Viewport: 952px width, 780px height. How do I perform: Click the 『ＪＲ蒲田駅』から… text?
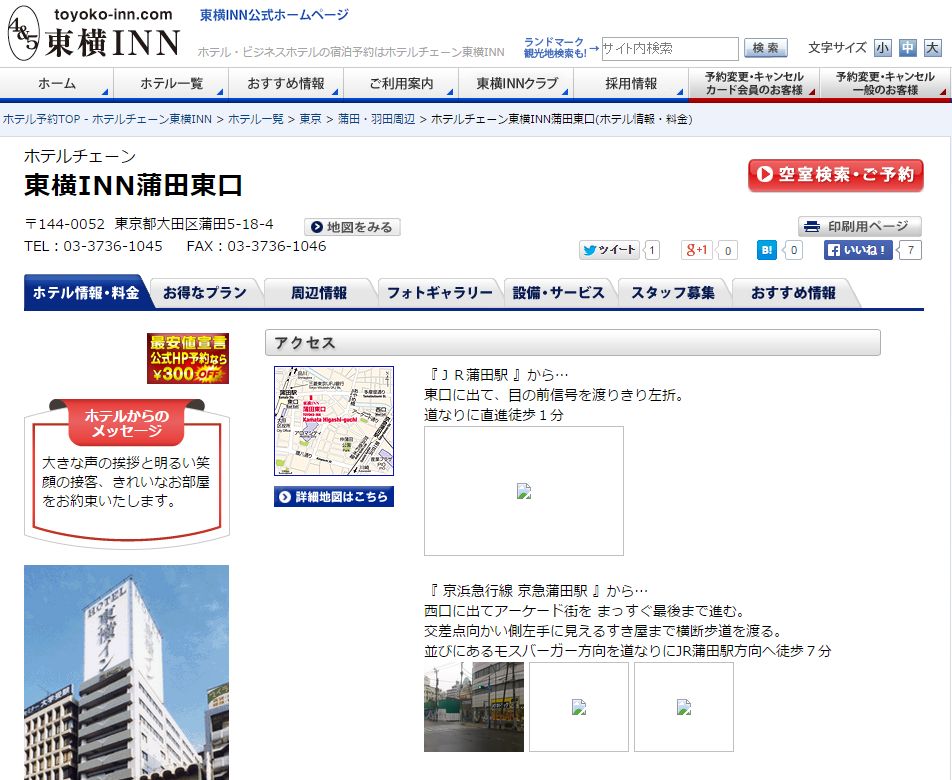(498, 375)
